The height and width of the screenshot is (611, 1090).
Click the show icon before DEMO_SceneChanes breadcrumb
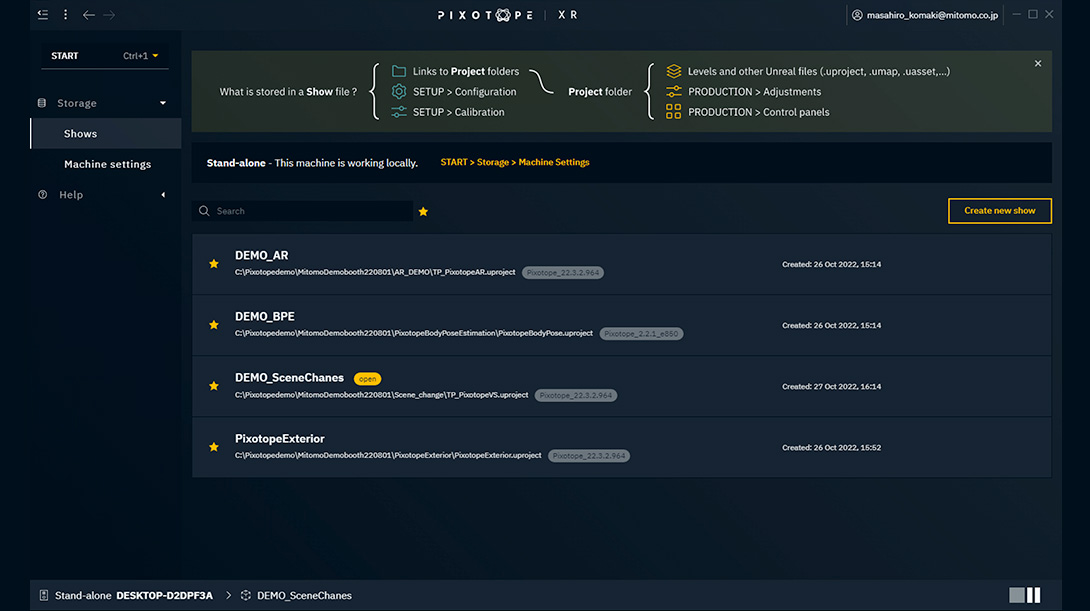point(245,596)
